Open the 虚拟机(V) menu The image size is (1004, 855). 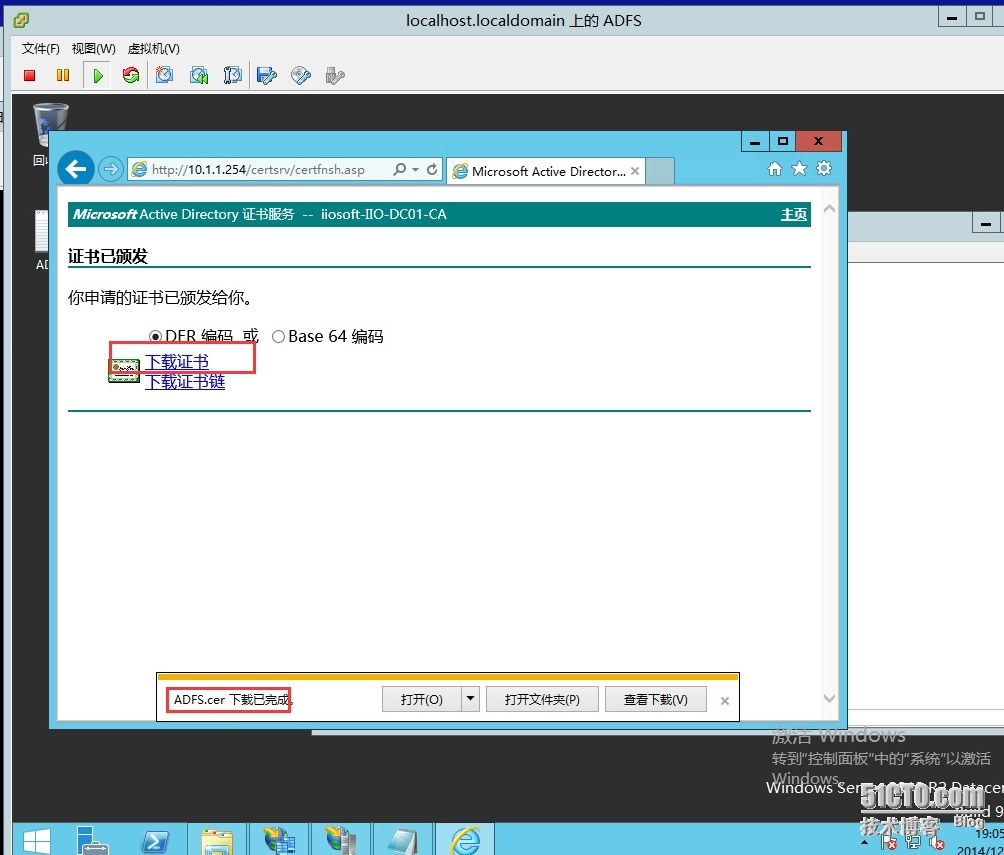pyautogui.click(x=154, y=49)
